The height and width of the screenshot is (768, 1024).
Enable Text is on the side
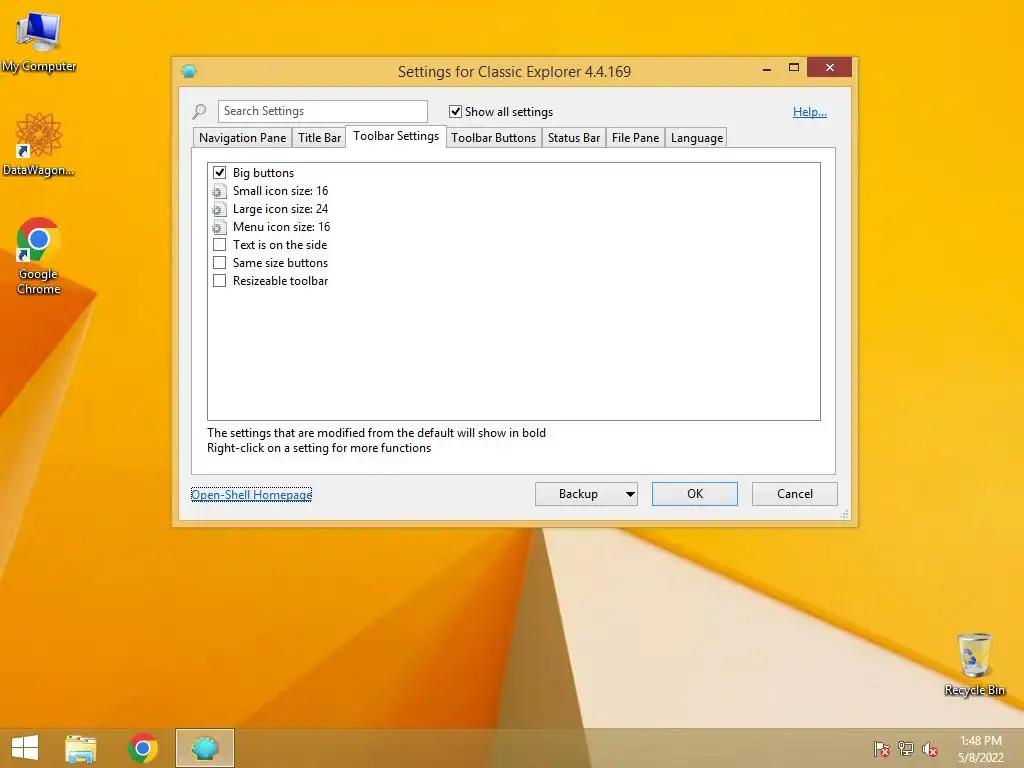(219, 245)
